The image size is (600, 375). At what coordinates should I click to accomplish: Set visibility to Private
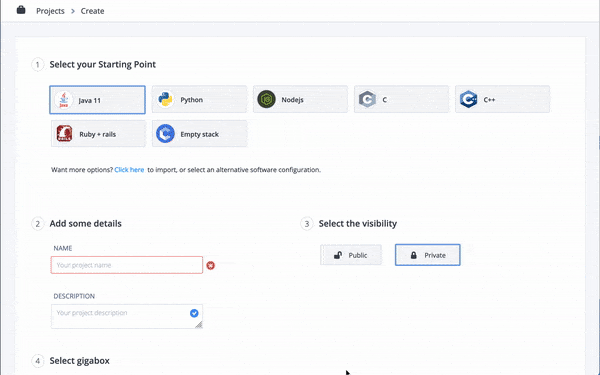[427, 255]
